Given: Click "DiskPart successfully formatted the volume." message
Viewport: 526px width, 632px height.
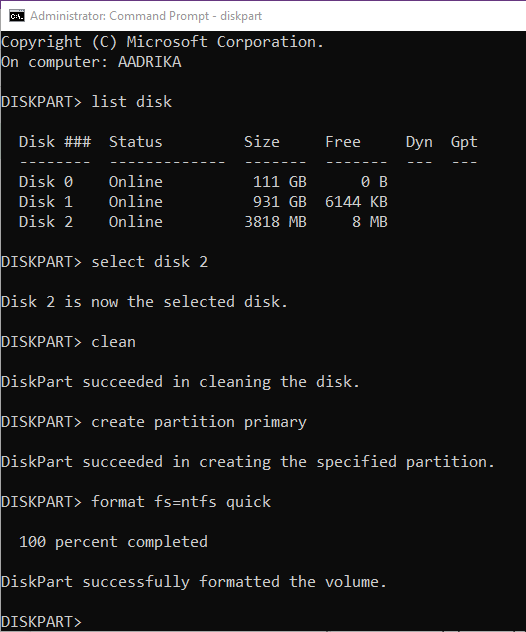Looking at the screenshot, I should click(x=194, y=582).
